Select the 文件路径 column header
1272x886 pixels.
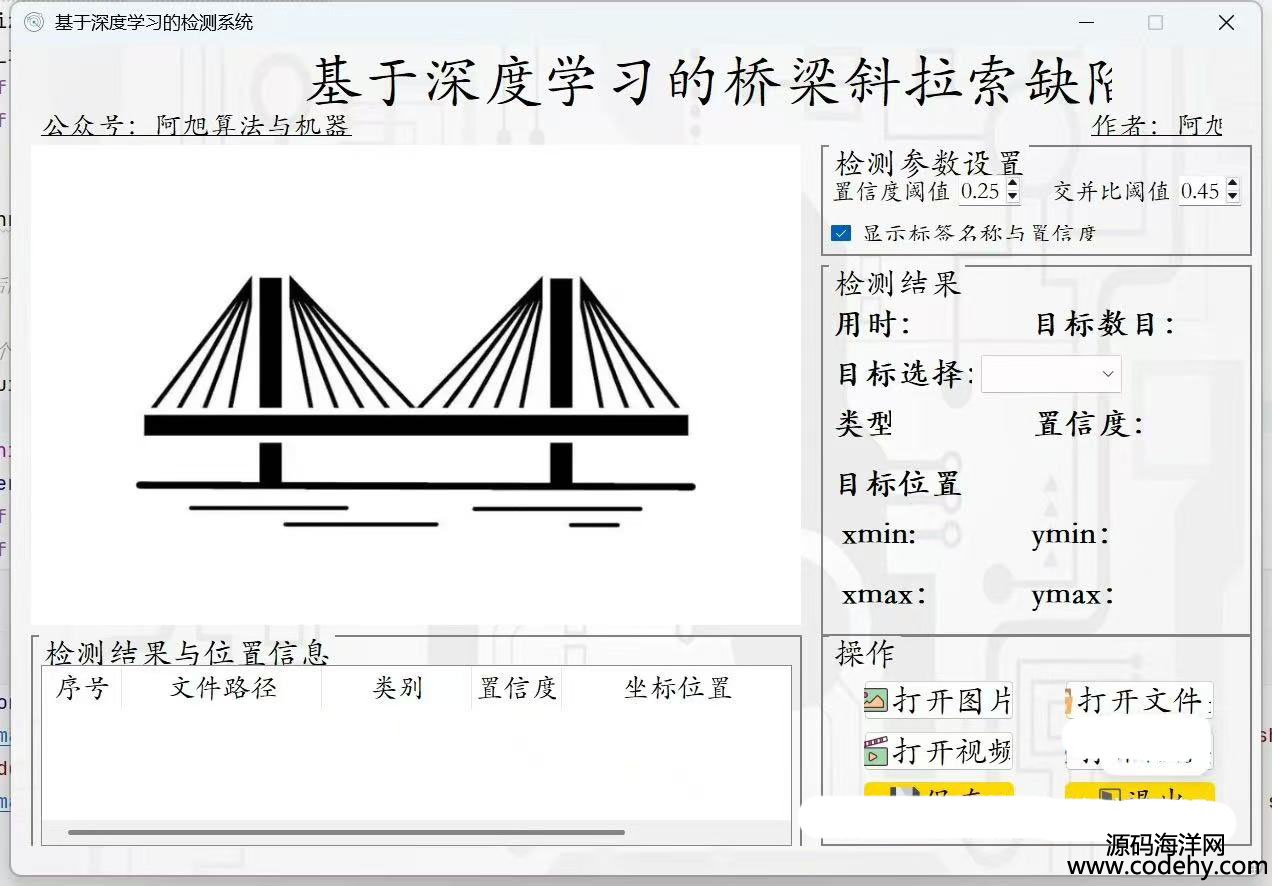pos(222,688)
